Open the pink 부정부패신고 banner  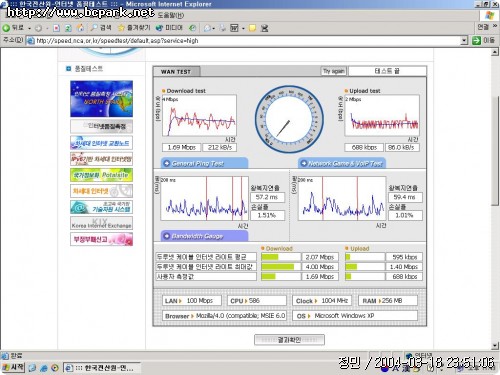pos(101,239)
